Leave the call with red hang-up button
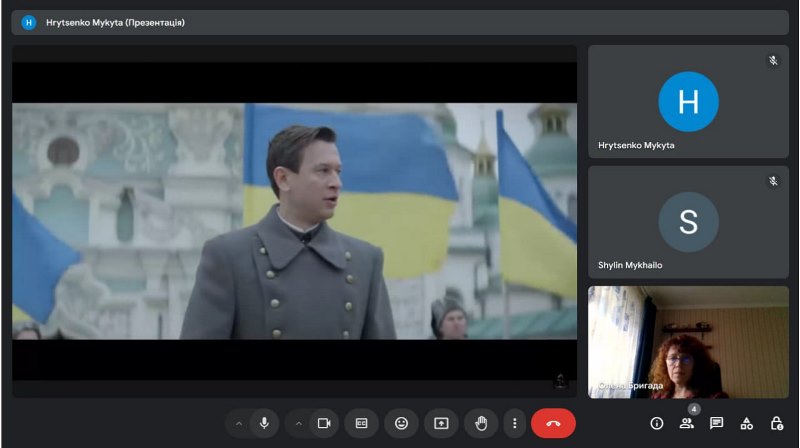Image resolution: width=800 pixels, height=448 pixels. [553, 424]
